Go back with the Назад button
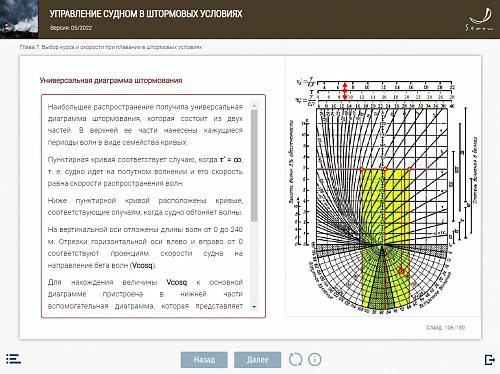Screen dimensions: 500x374 tap(204, 360)
